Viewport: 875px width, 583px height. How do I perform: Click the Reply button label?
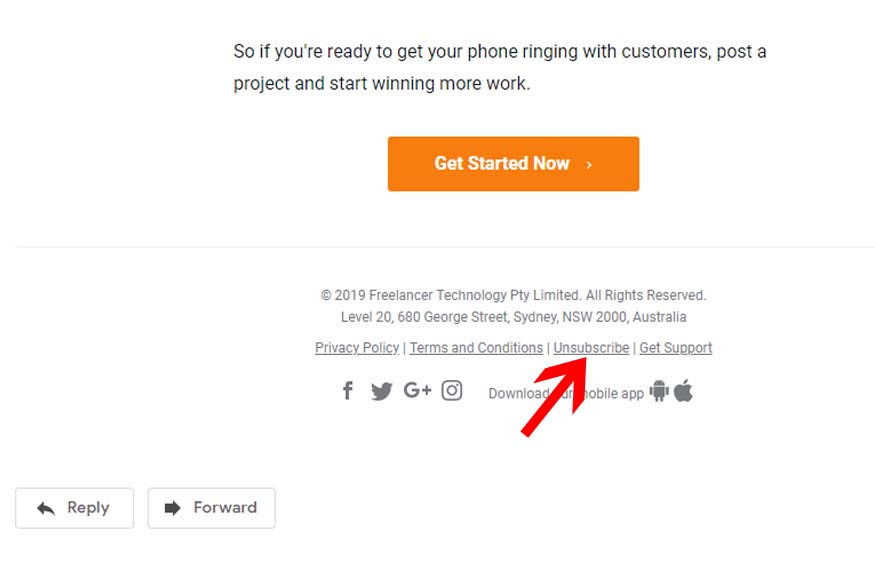[x=88, y=508]
